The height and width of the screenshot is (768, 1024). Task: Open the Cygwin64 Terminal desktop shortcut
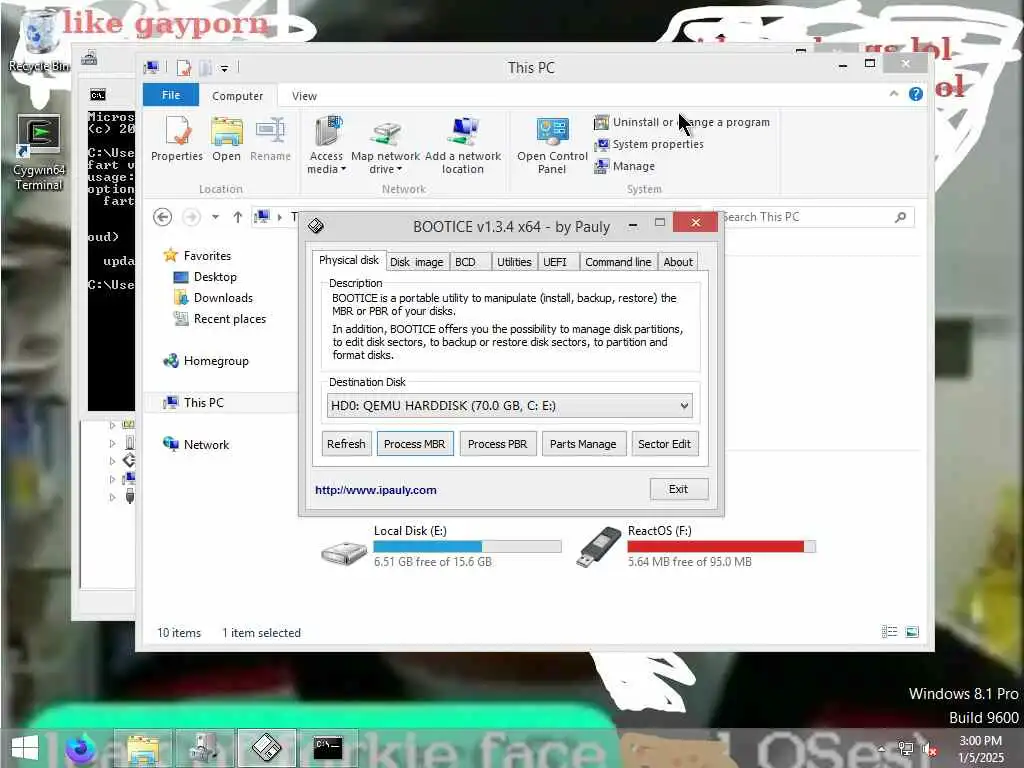(x=39, y=153)
